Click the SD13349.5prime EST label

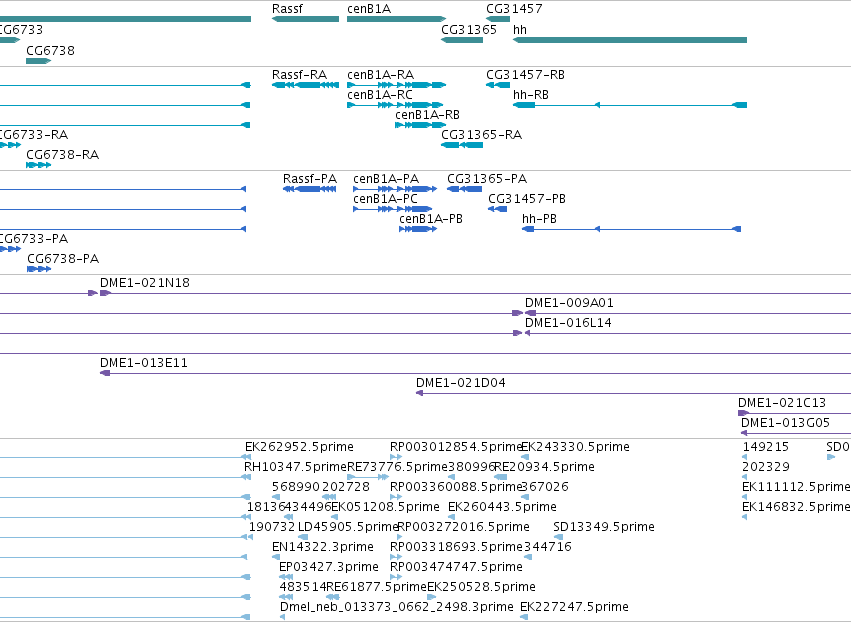[x=604, y=527]
